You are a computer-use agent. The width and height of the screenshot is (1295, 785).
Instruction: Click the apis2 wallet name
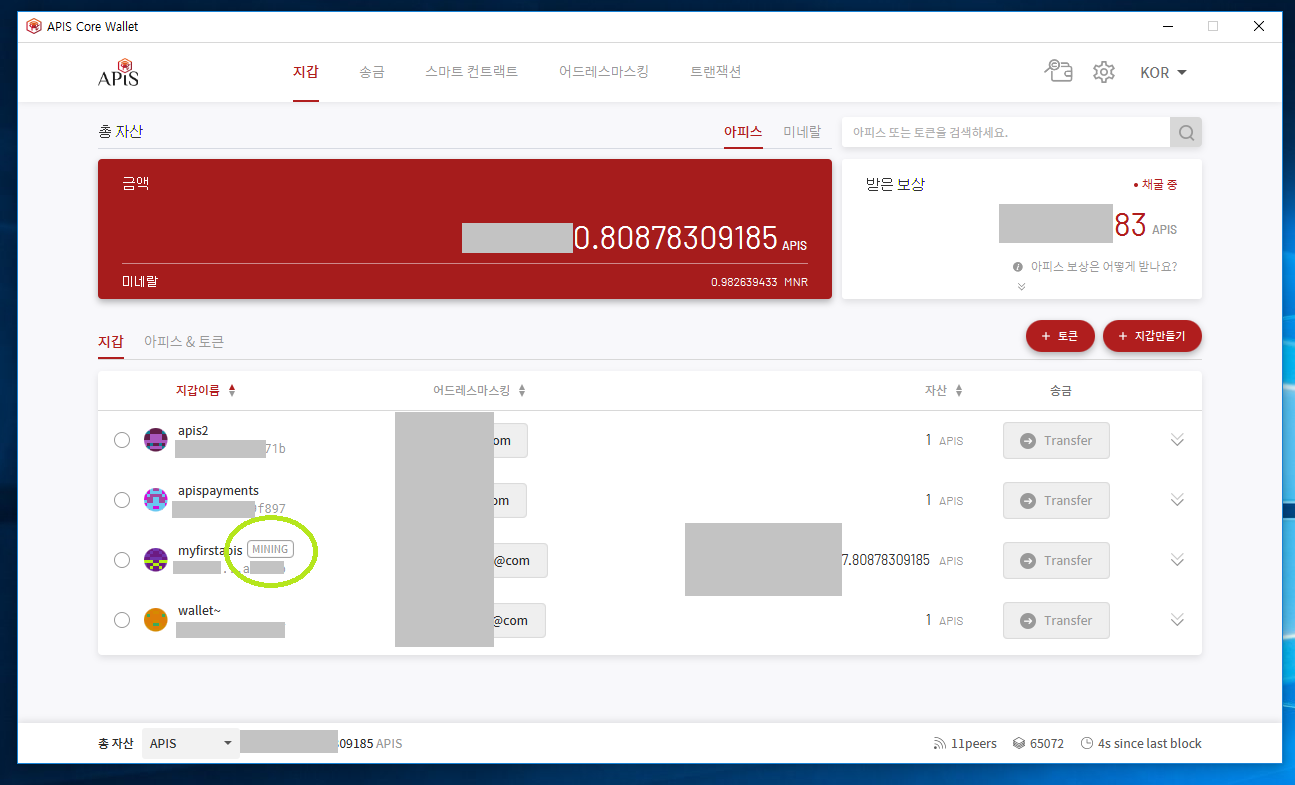click(193, 431)
